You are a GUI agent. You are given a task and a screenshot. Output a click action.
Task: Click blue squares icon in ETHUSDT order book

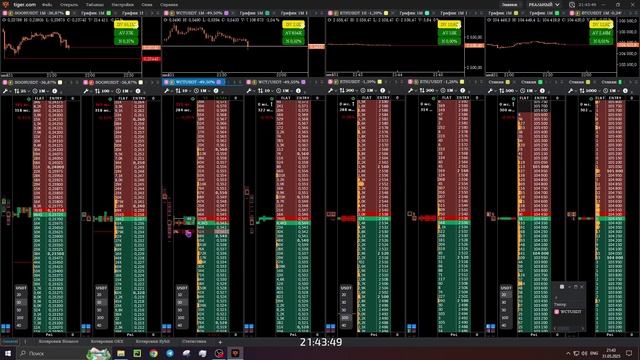point(331,327)
